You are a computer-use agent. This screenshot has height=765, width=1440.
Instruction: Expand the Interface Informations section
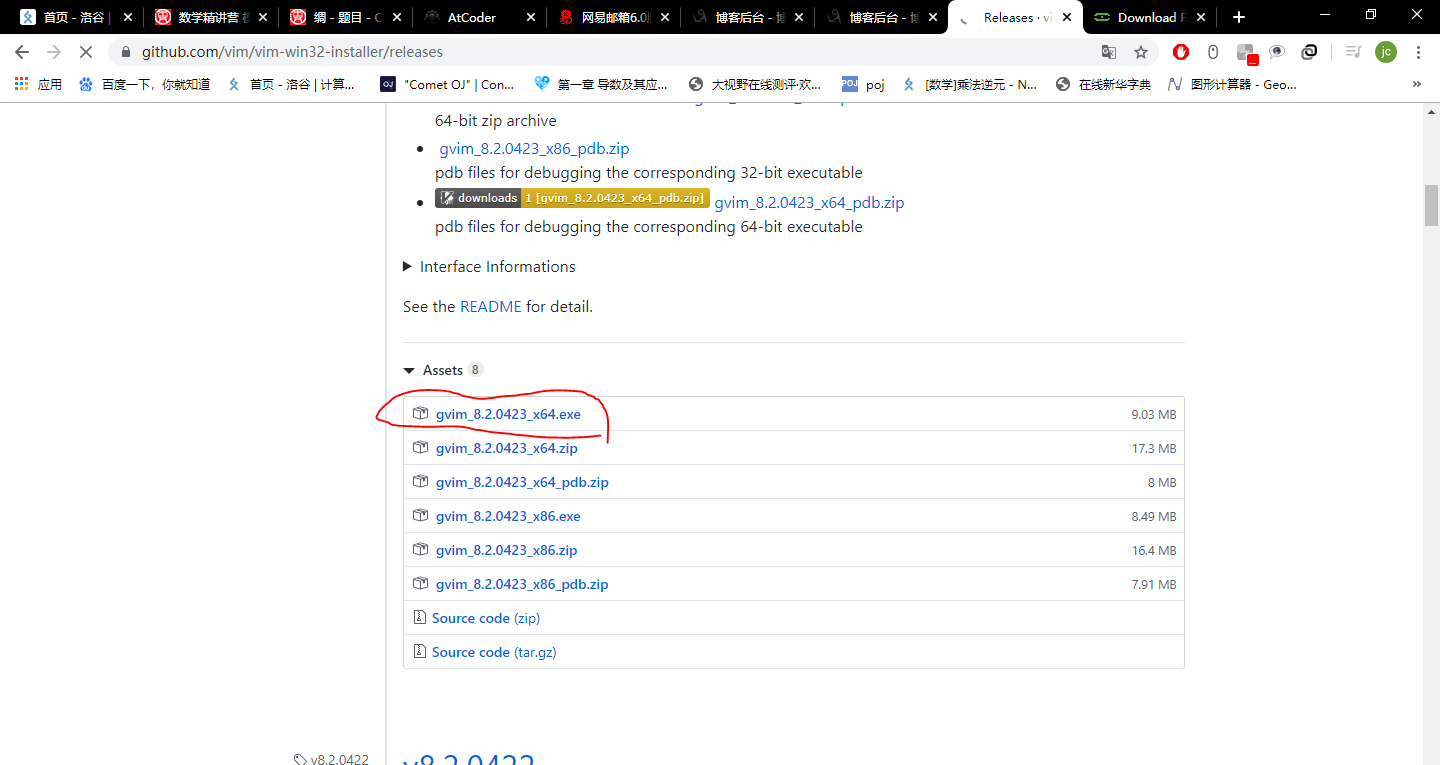point(489,267)
